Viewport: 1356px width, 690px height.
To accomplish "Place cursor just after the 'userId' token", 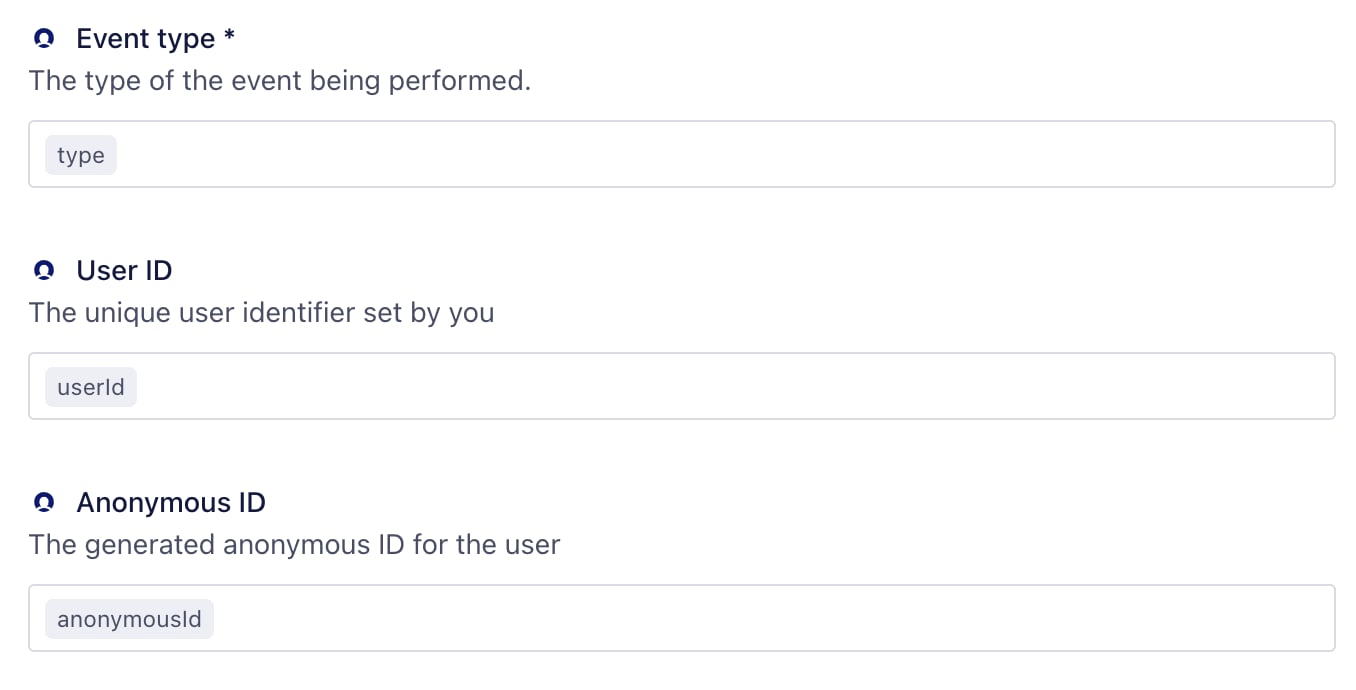I will (x=144, y=387).
